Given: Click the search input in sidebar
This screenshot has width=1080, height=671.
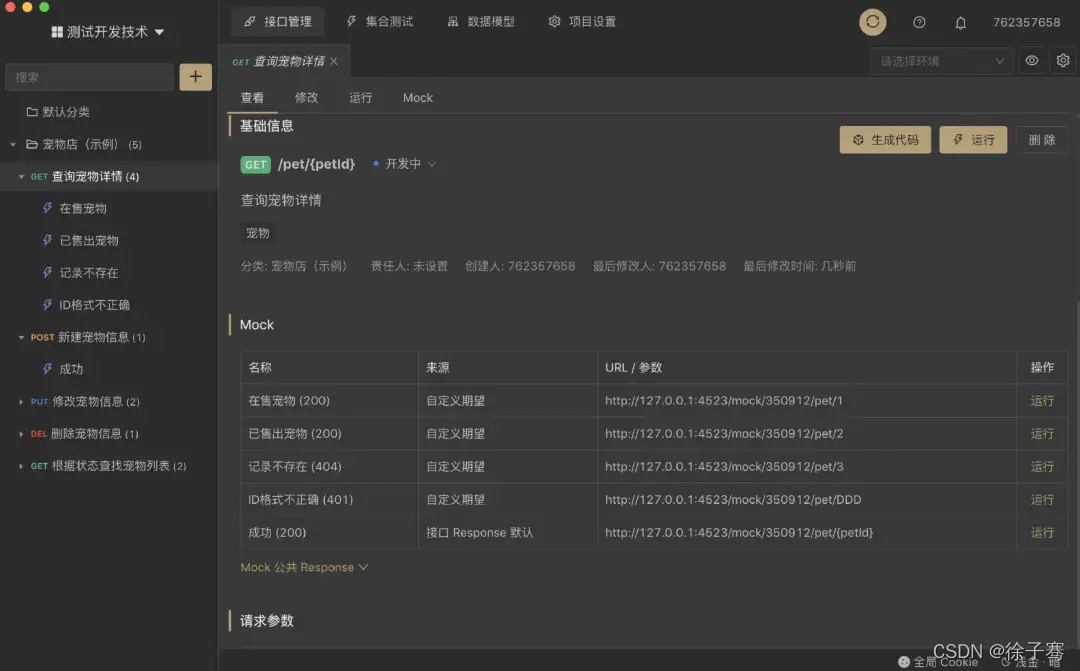Looking at the screenshot, I should pyautogui.click(x=90, y=77).
